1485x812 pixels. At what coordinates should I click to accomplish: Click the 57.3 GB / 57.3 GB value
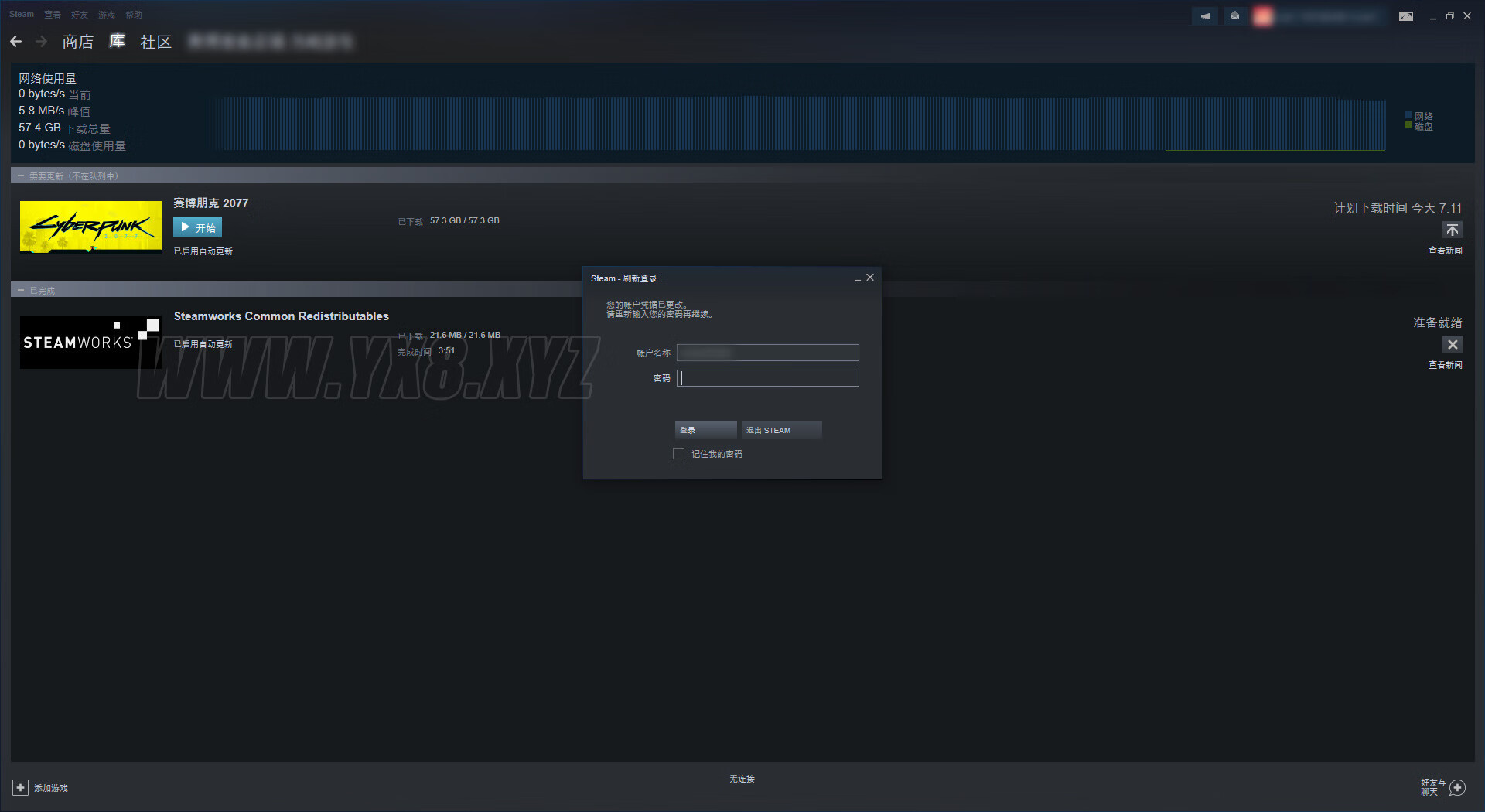click(465, 220)
